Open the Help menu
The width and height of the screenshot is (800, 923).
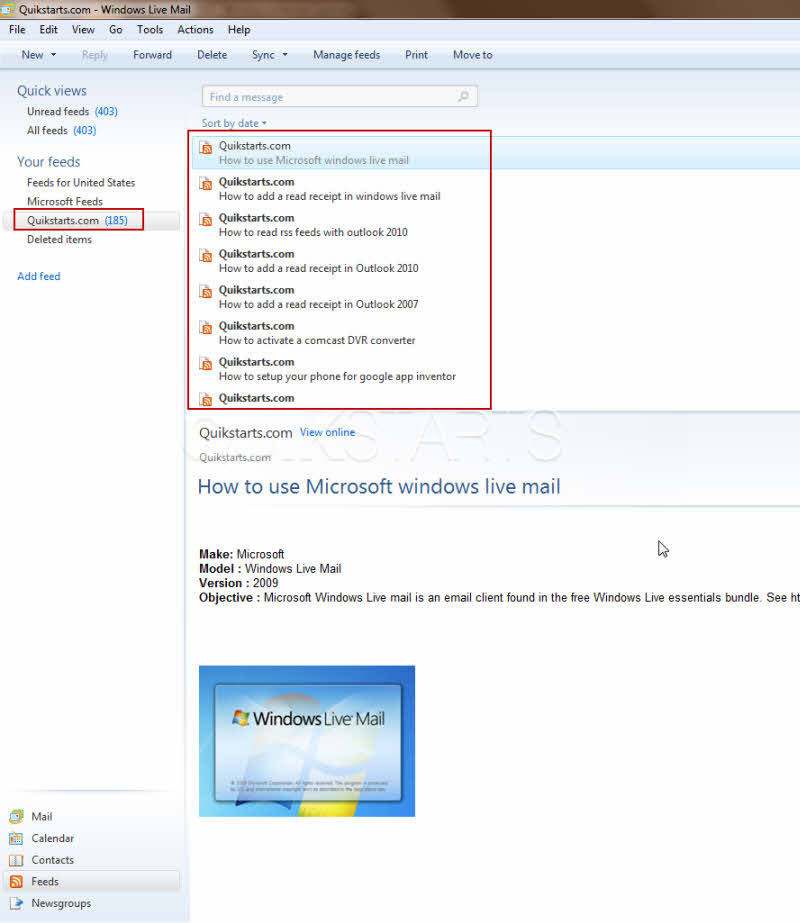pyautogui.click(x=239, y=29)
